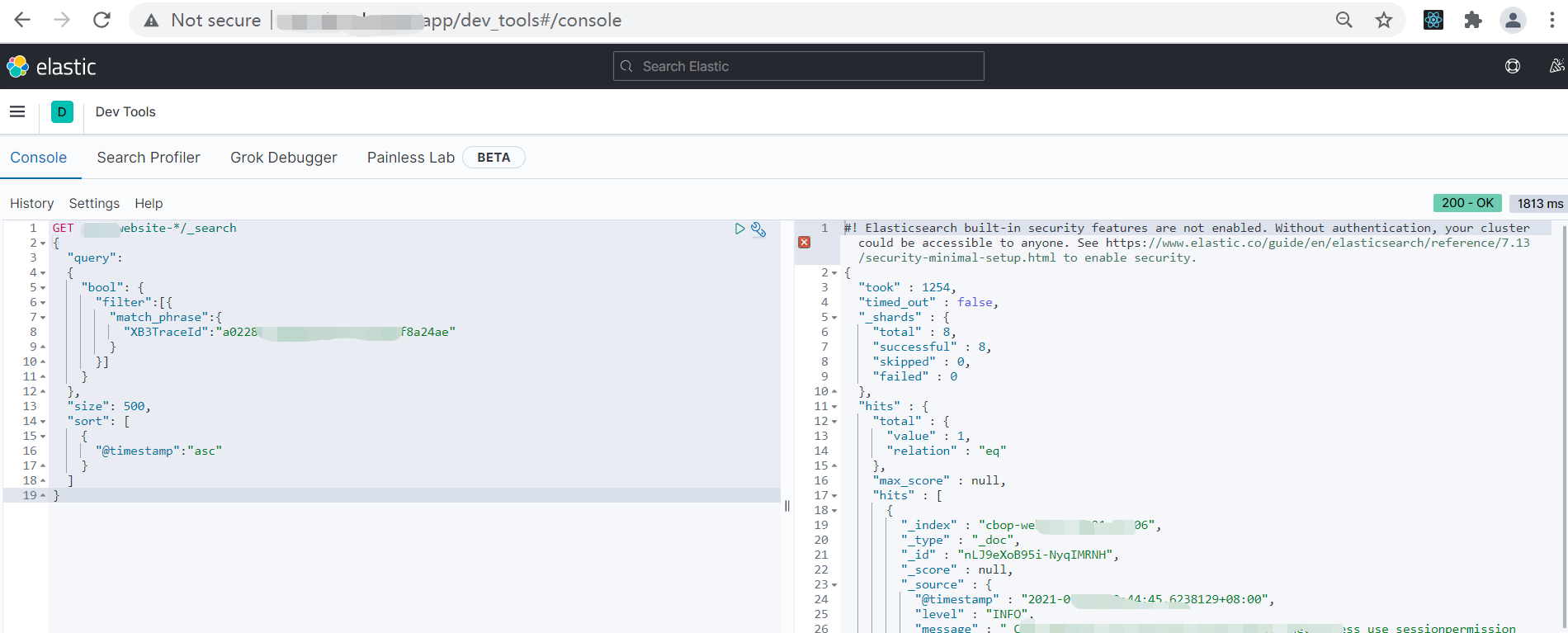Click the Elastic logo

pyautogui.click(x=51, y=66)
